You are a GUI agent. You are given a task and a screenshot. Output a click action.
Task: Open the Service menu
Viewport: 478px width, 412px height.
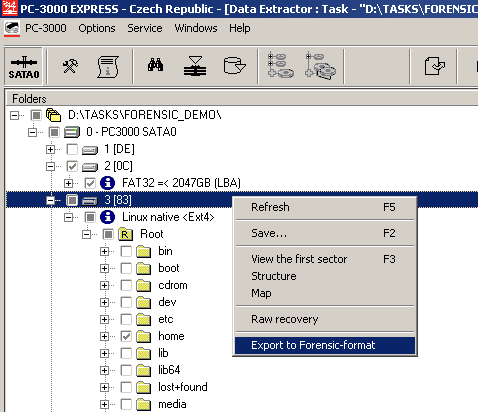click(145, 28)
